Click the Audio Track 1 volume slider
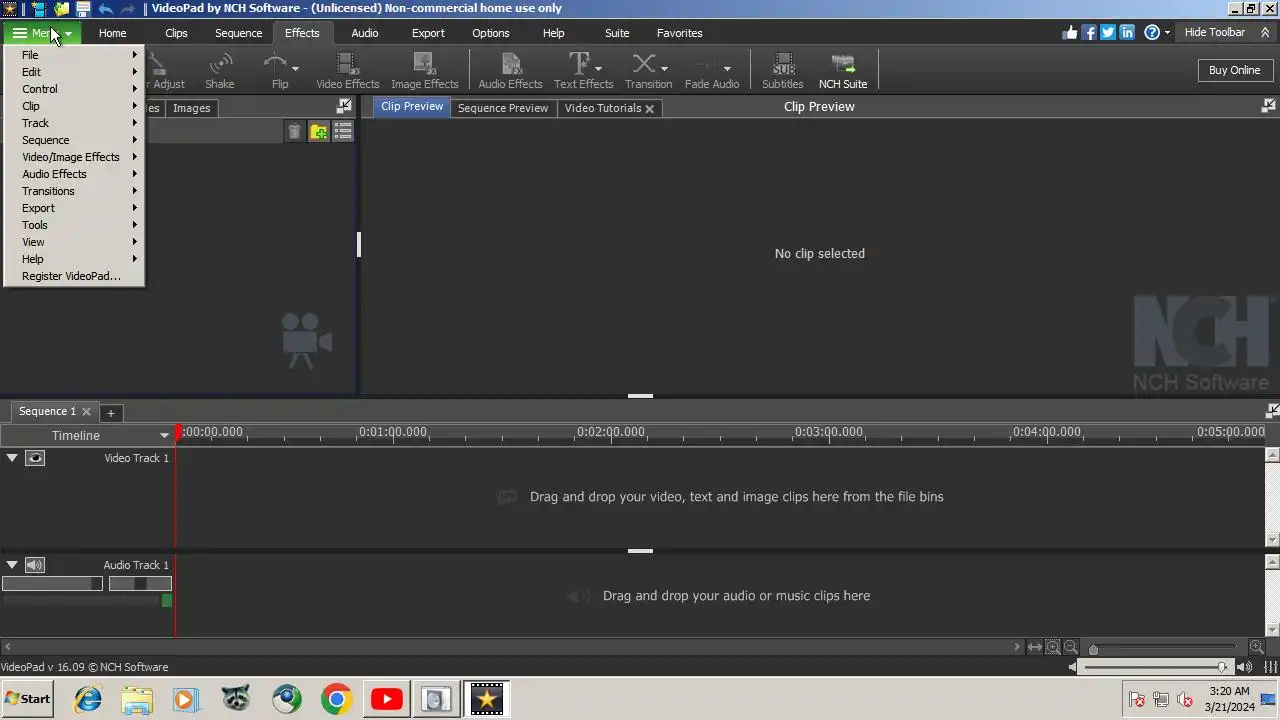Viewport: 1280px width, 720px height. click(x=52, y=583)
